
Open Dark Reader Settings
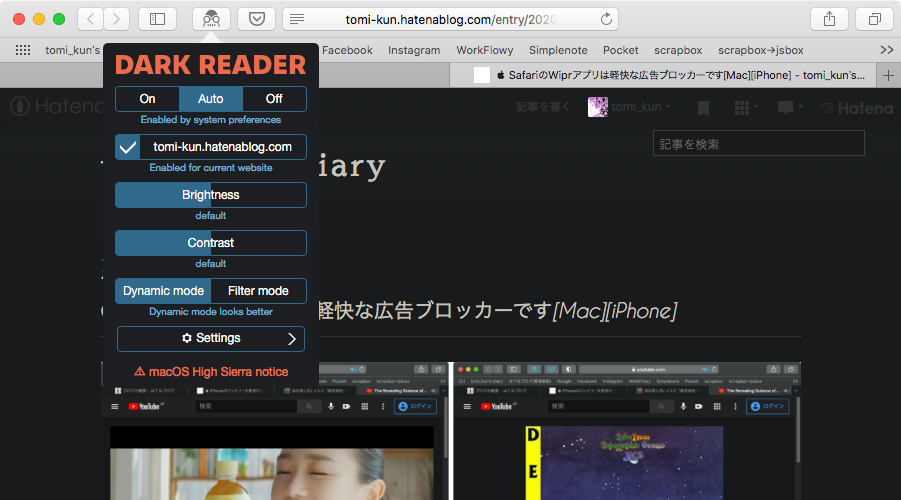click(211, 339)
